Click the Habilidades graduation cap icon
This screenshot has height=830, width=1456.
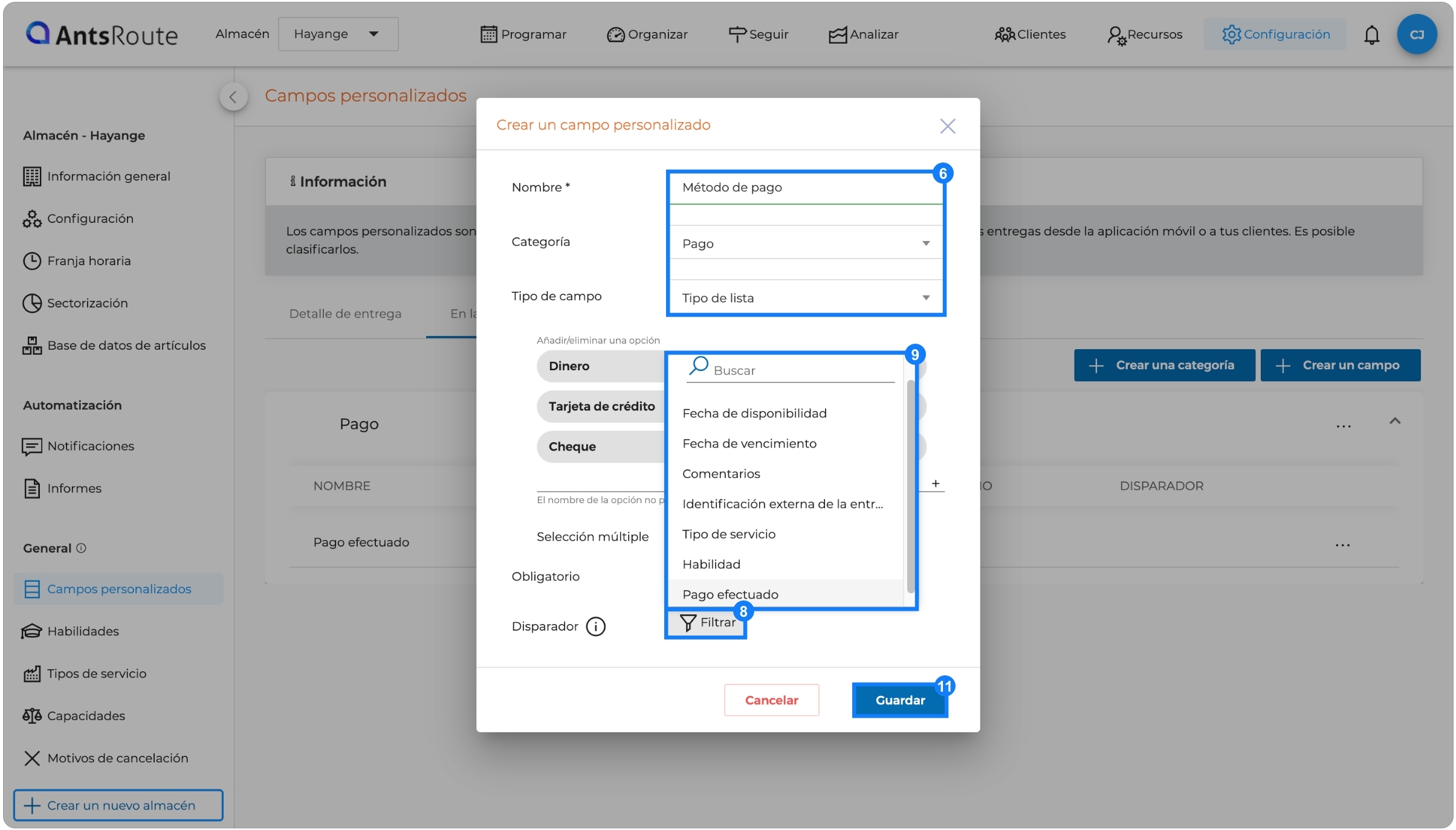point(32,631)
